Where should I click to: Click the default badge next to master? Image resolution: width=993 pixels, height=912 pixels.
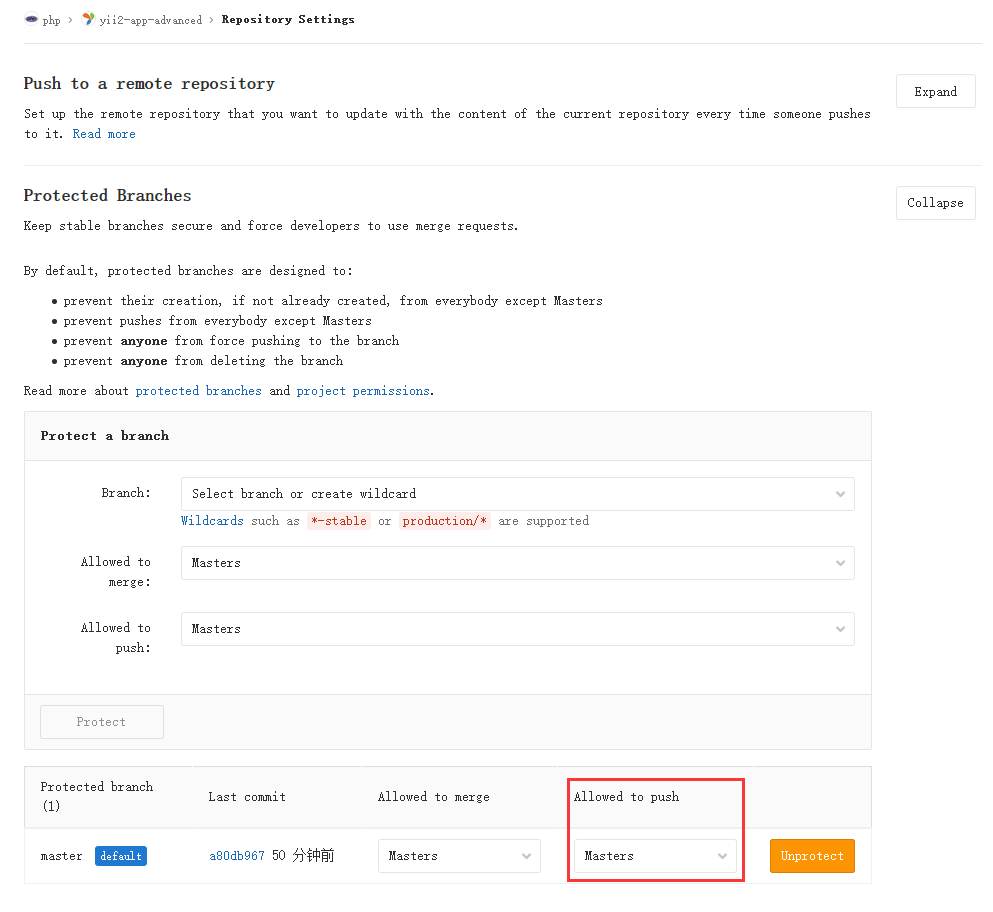pyautogui.click(x=121, y=857)
